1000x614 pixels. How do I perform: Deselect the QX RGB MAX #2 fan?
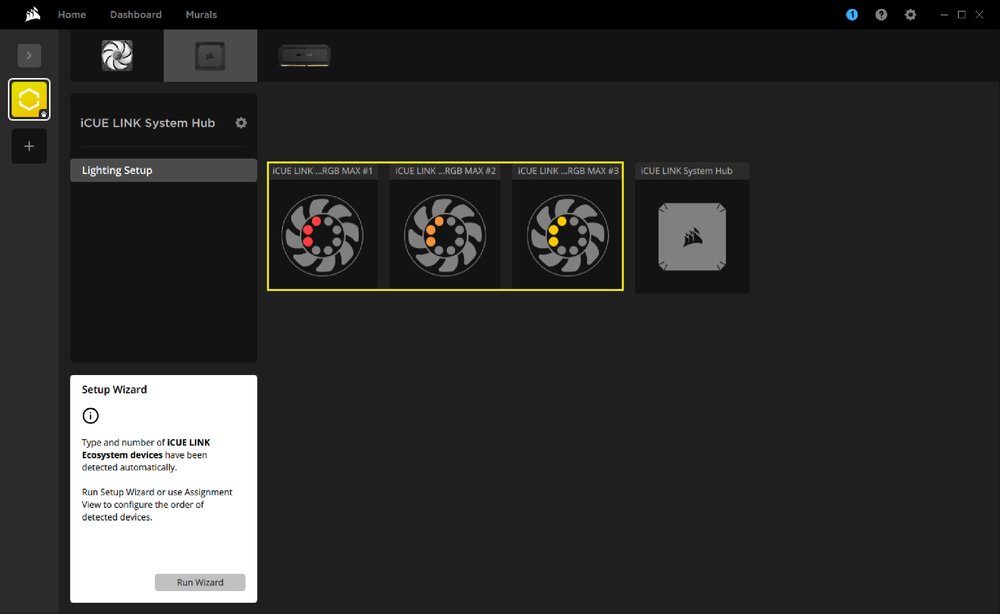(x=445, y=233)
